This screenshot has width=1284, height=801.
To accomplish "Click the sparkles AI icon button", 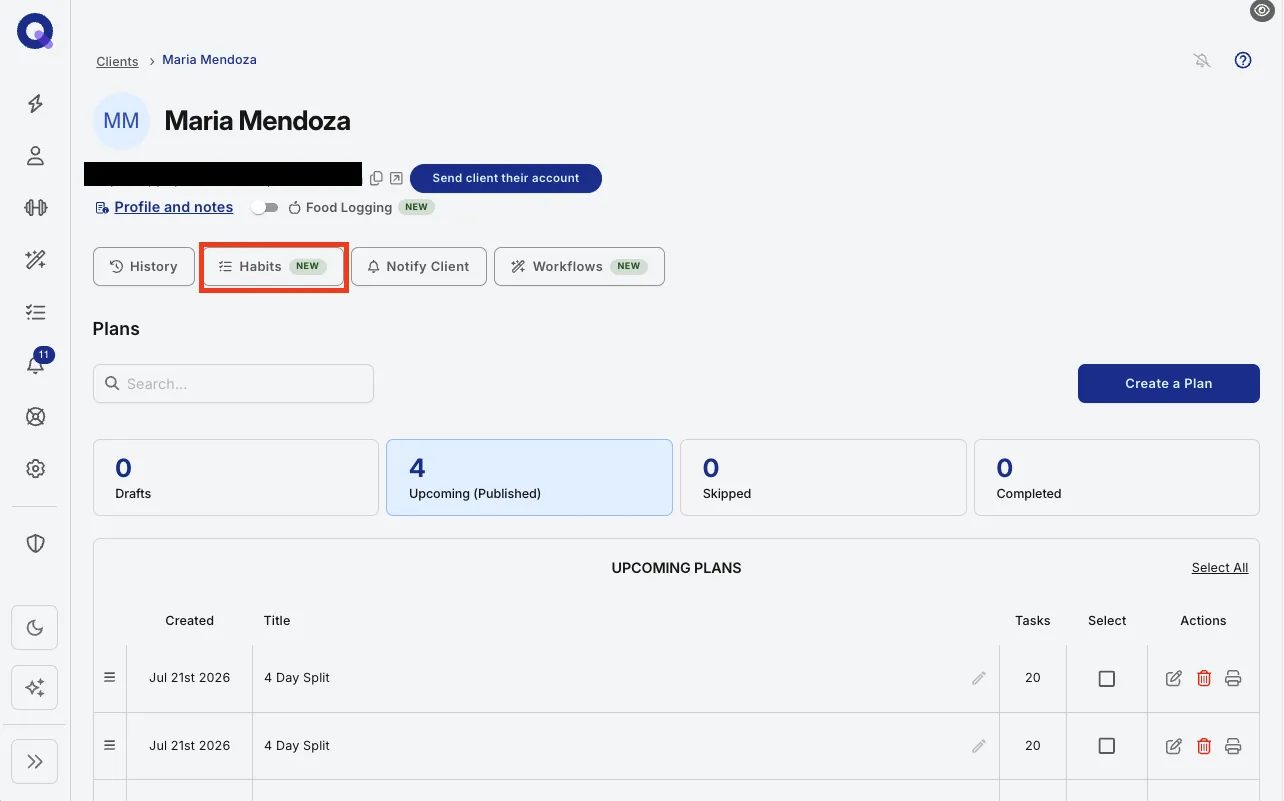I will tap(35, 688).
